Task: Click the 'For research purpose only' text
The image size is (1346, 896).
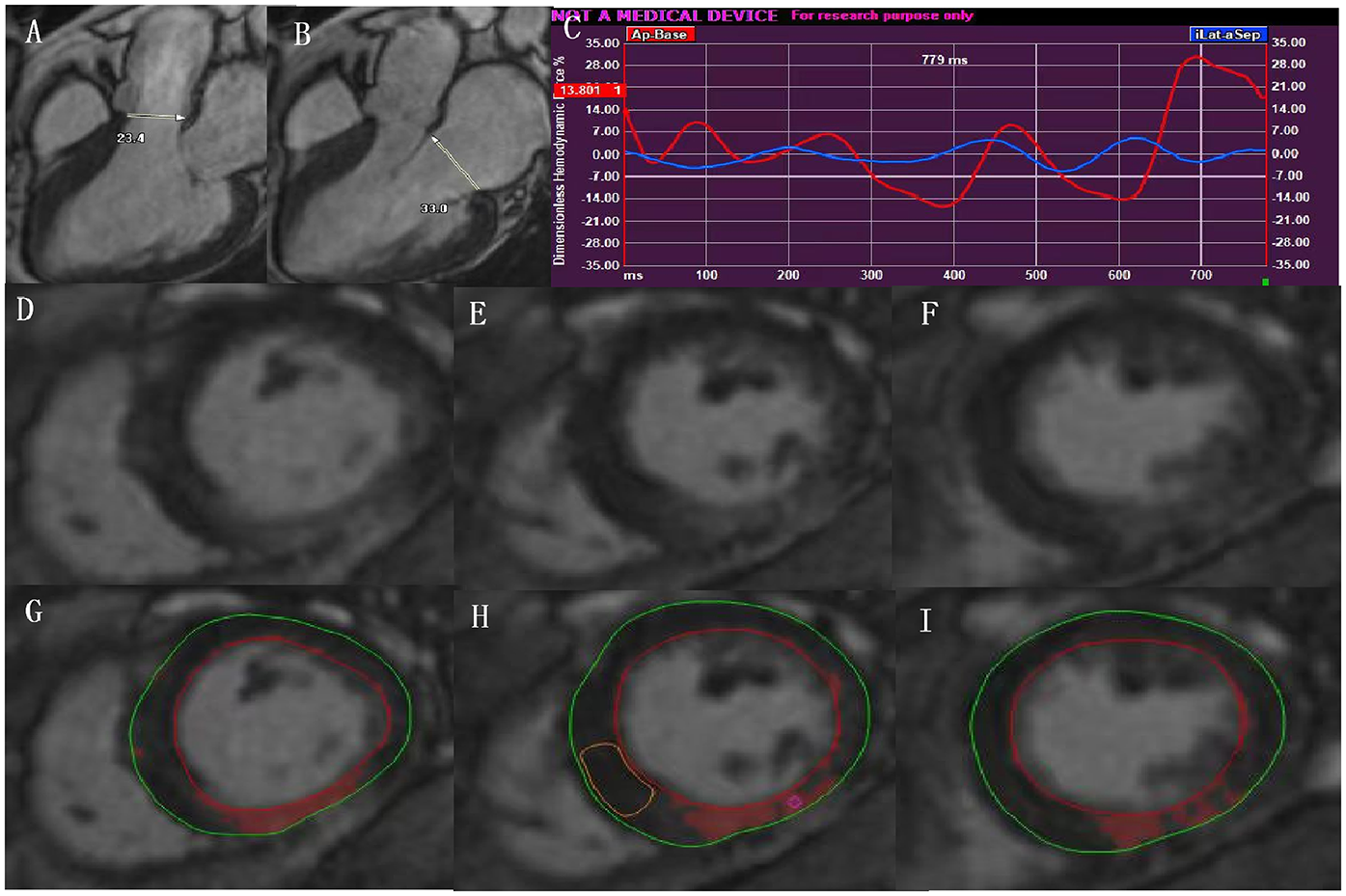Action: click(x=882, y=15)
